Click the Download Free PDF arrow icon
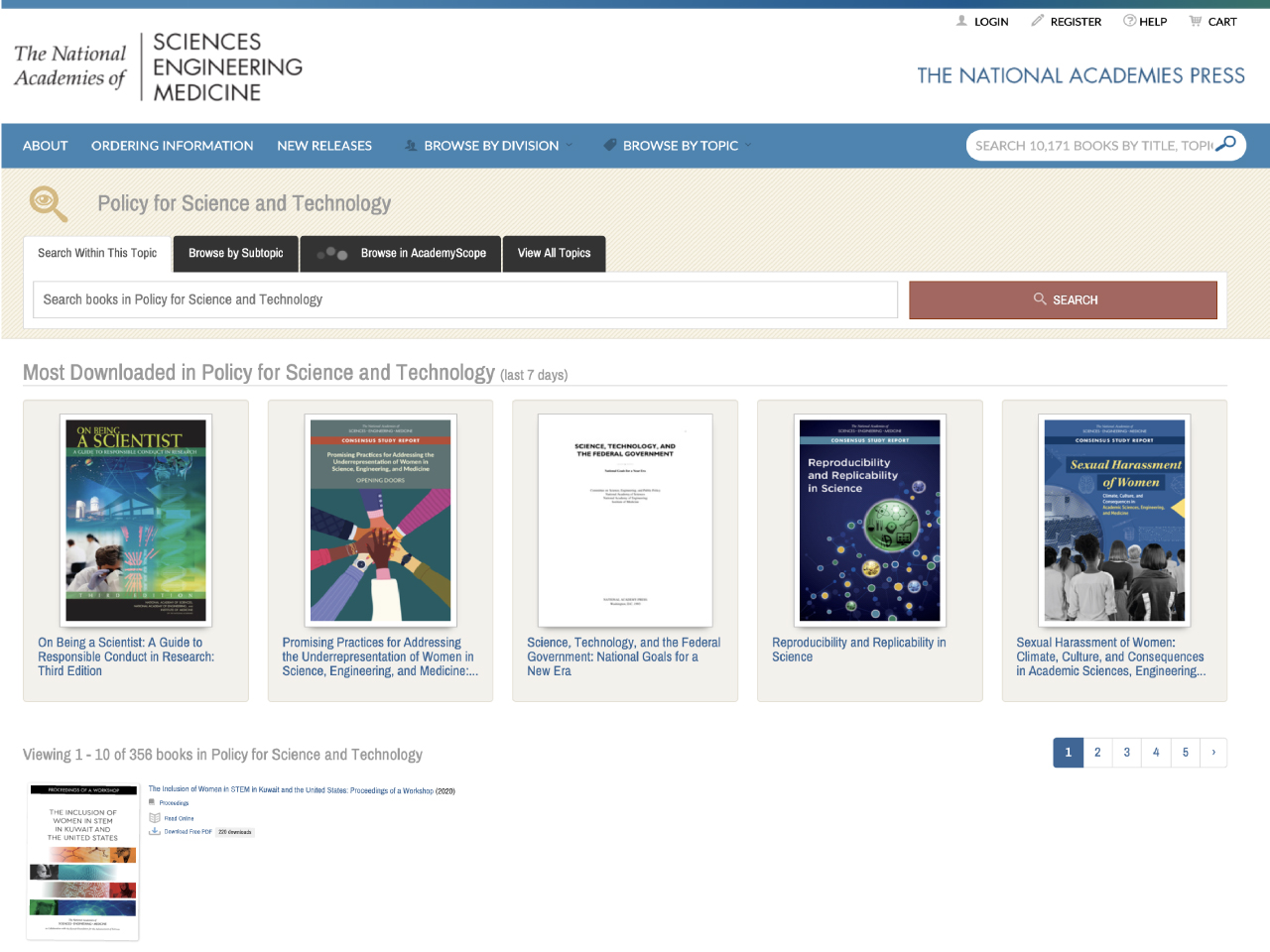The height and width of the screenshot is (952, 1270). 155,832
